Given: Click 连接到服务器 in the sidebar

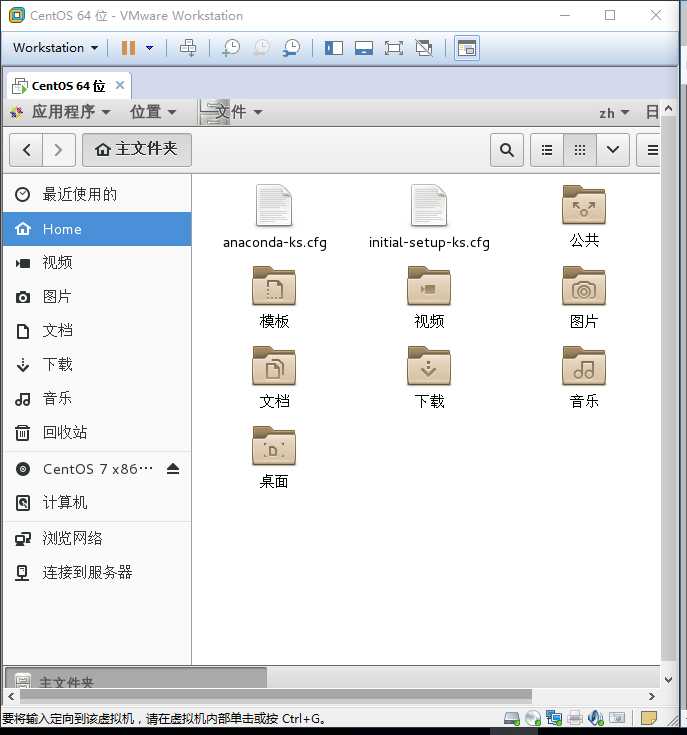Looking at the screenshot, I should 97,573.
